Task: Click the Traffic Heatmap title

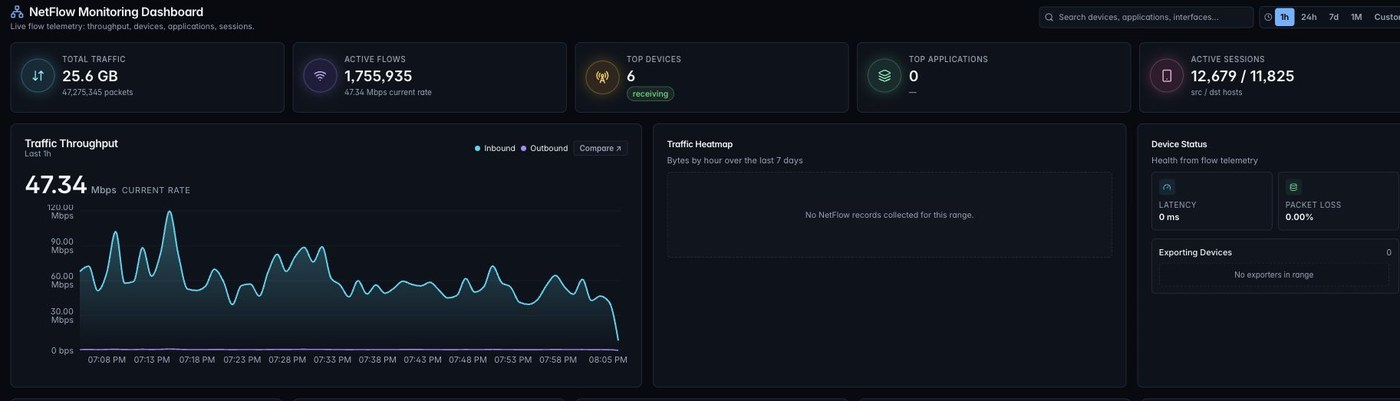Action: click(x=700, y=144)
